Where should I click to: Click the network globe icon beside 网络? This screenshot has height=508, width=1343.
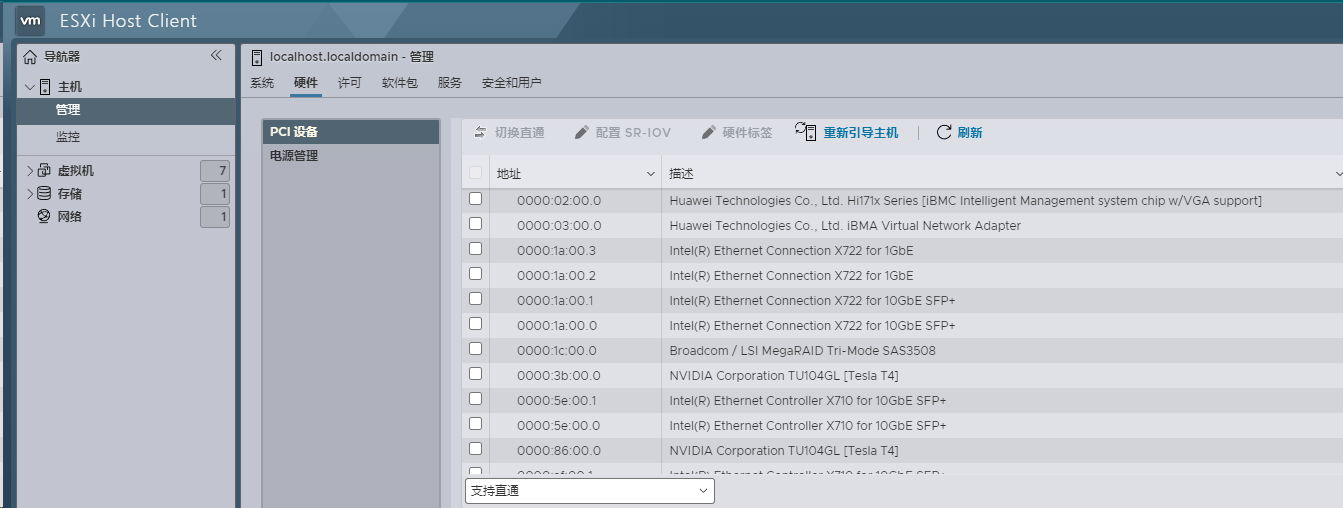tap(44, 216)
